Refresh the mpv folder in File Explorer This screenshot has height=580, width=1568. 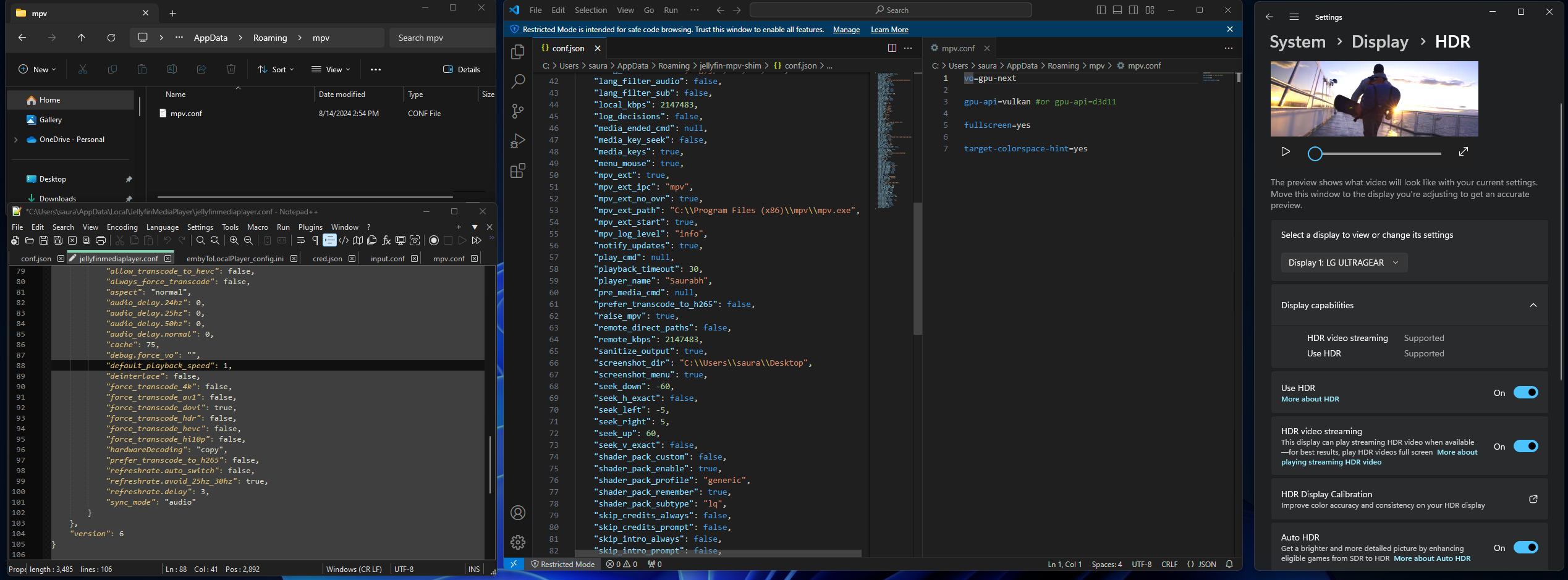111,38
